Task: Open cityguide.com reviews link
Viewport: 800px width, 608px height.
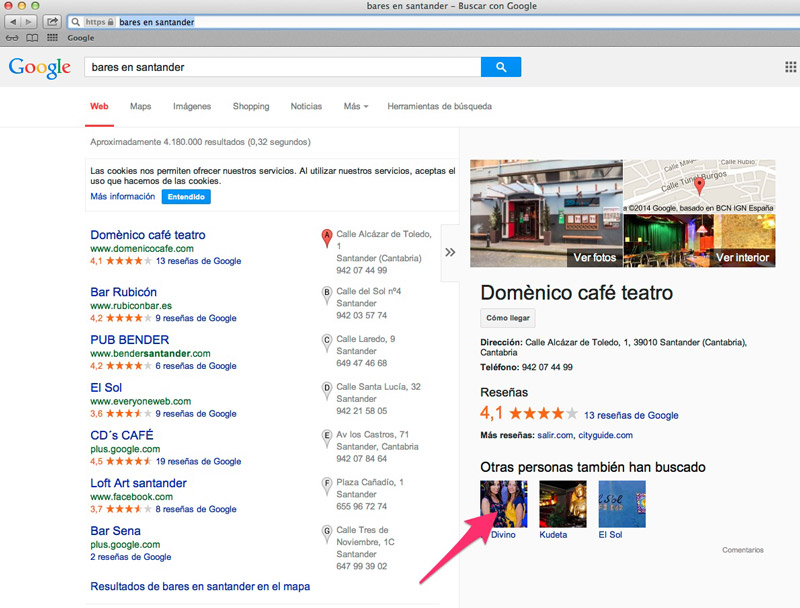Action: pos(605,435)
